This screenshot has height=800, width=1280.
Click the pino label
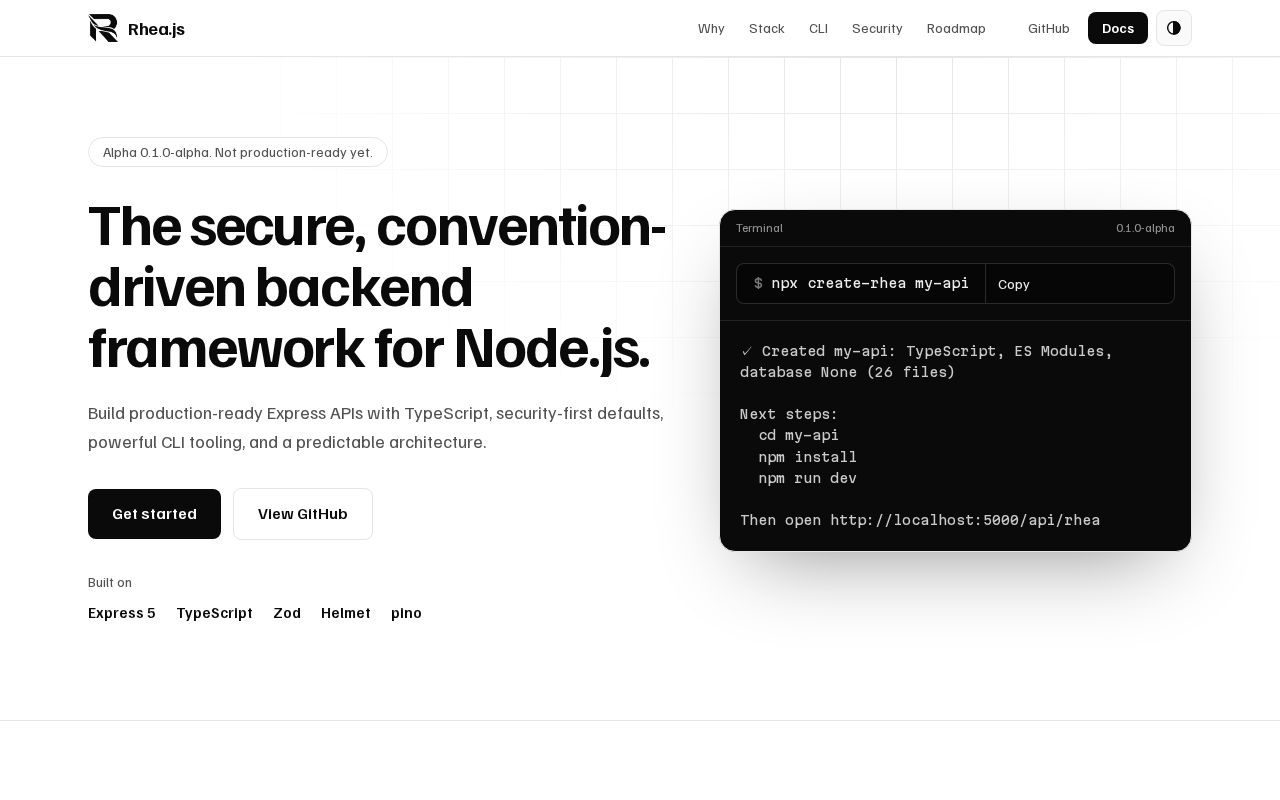(x=406, y=613)
